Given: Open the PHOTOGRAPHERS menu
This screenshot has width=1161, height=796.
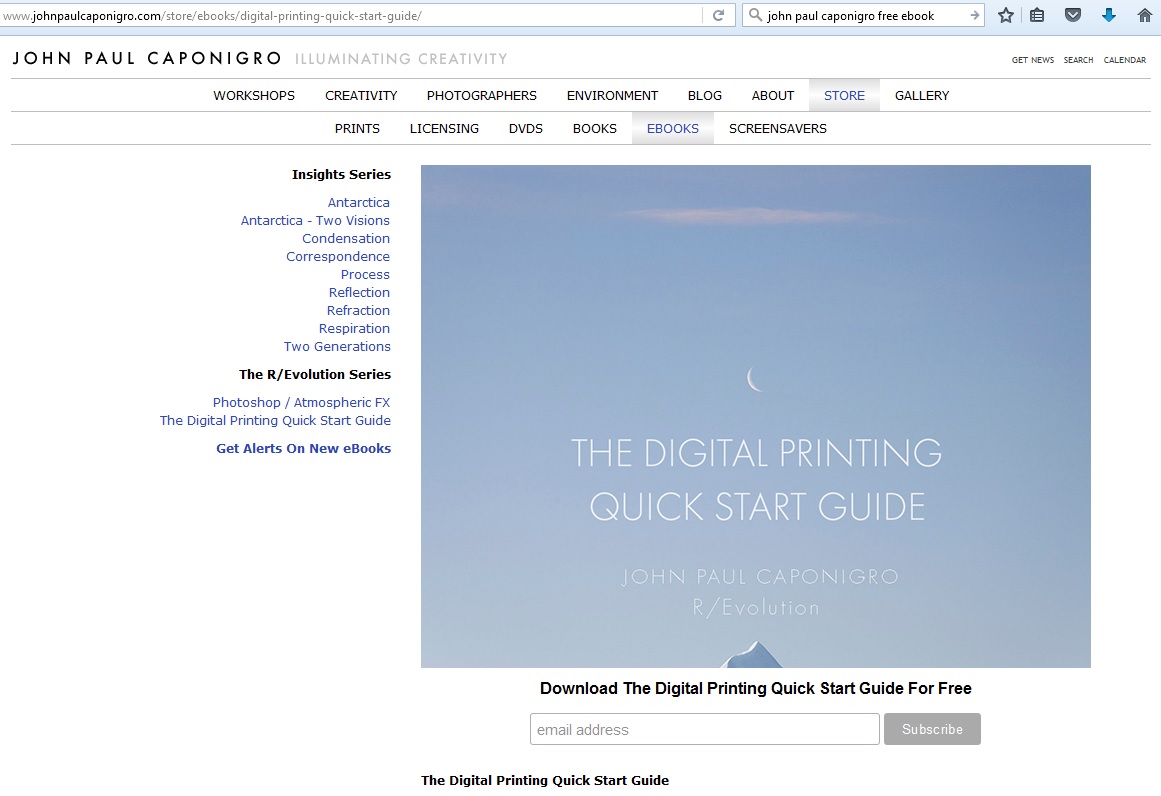Looking at the screenshot, I should coord(481,96).
